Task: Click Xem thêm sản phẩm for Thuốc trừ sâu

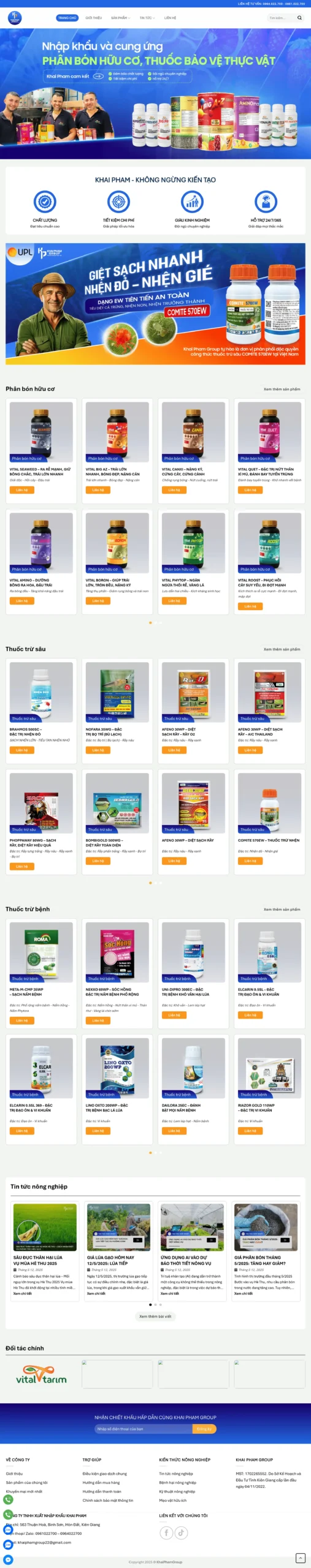Action: click(x=282, y=649)
